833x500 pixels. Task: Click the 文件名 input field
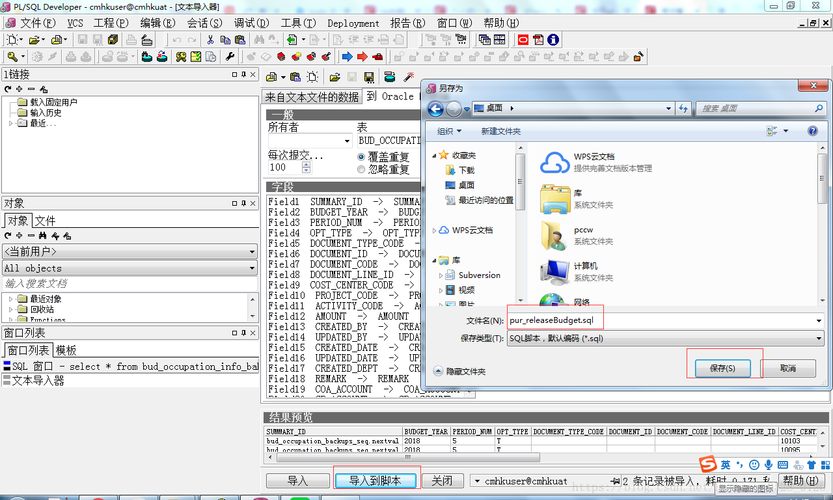tap(660, 320)
